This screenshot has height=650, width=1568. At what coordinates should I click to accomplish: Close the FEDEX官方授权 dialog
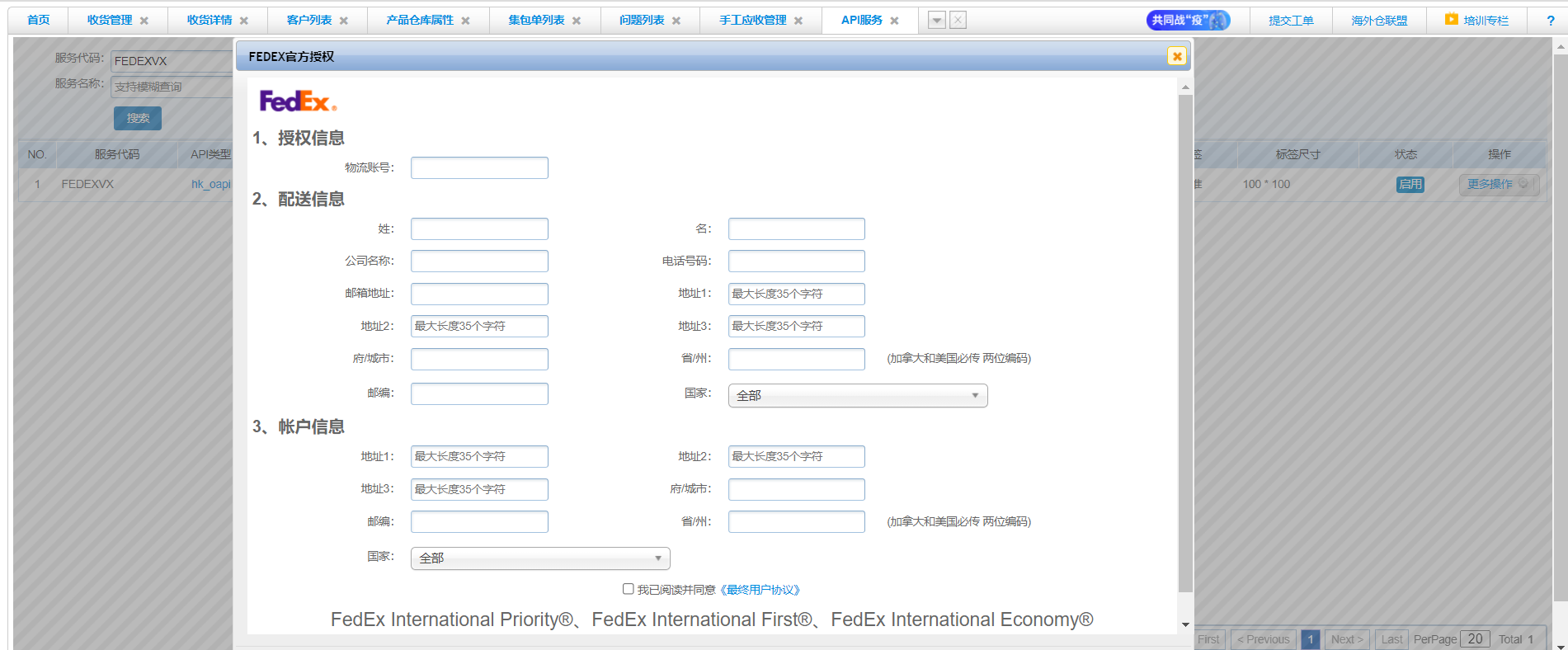[x=1177, y=56]
